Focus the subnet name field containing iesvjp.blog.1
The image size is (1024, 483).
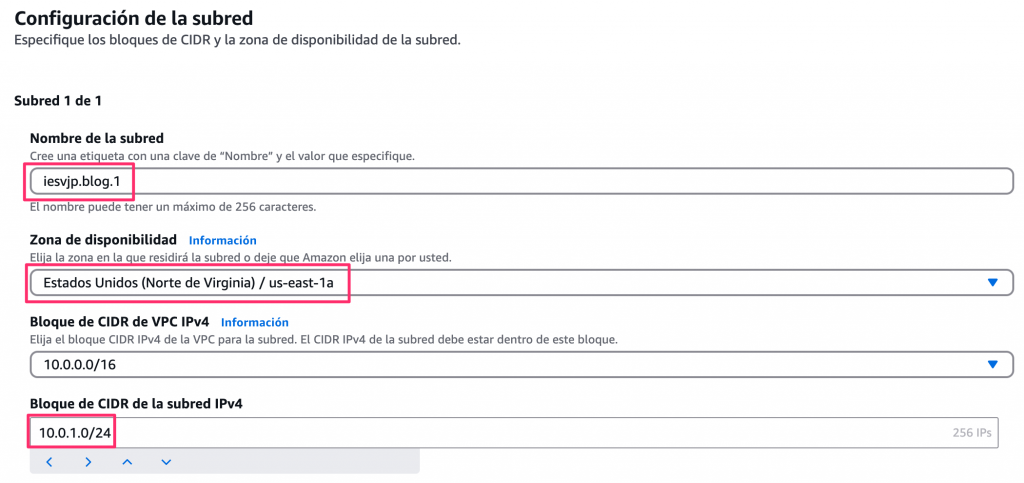click(500, 182)
